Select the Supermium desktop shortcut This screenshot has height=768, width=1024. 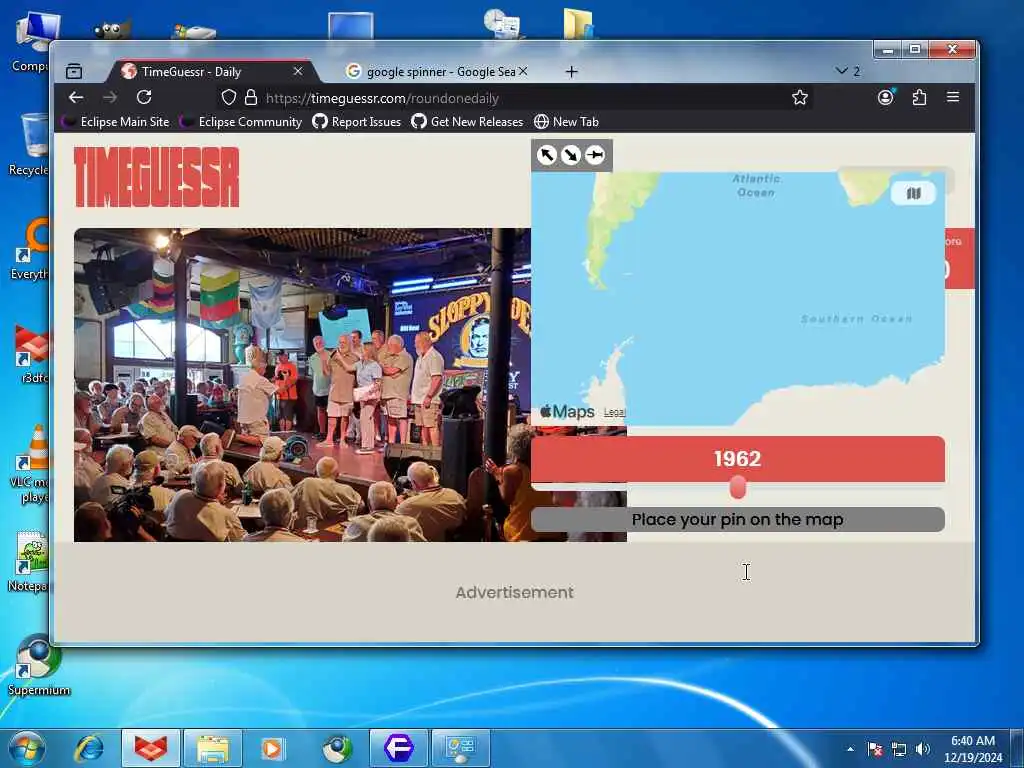(38, 665)
